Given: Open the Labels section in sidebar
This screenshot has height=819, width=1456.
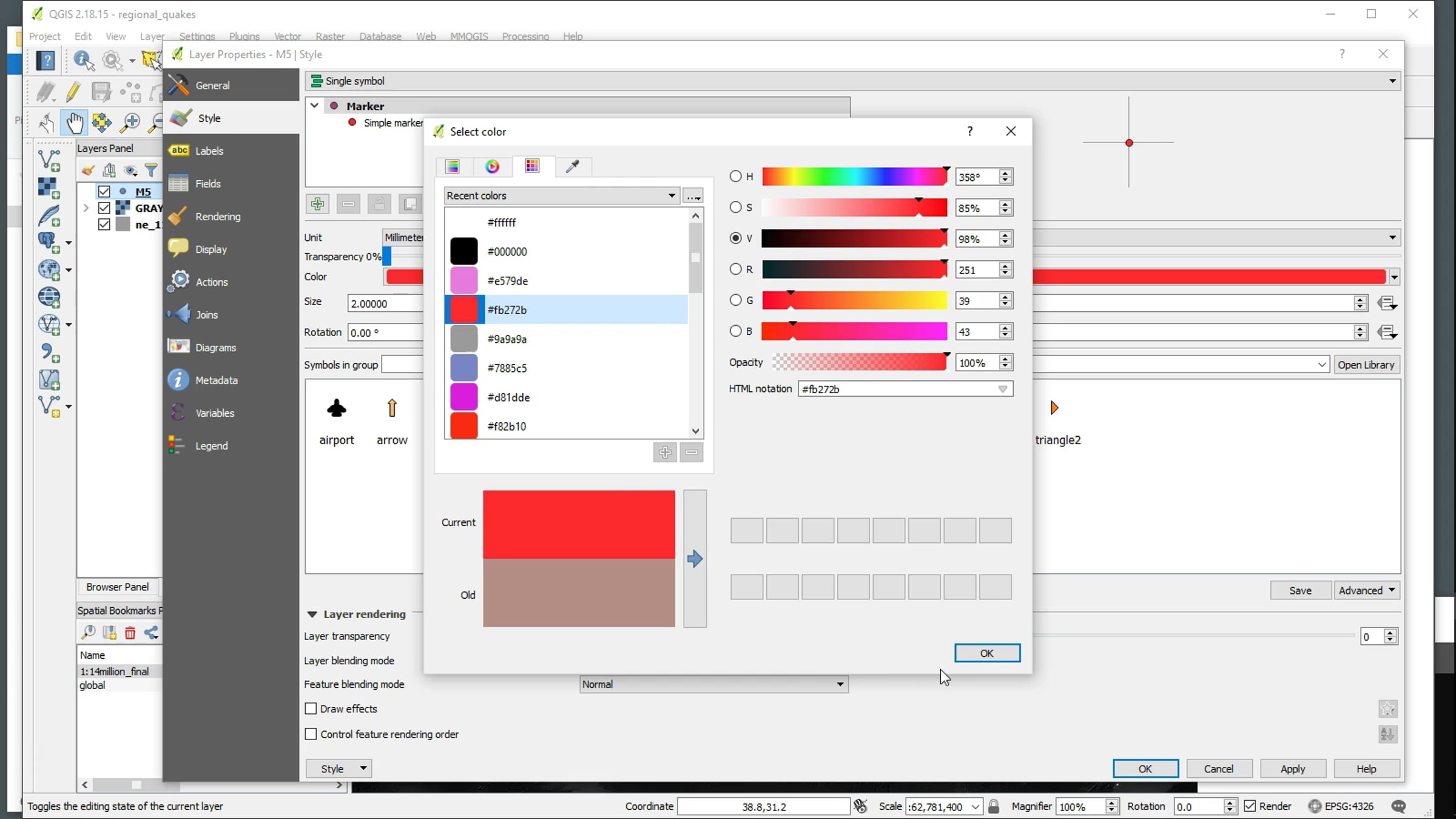Looking at the screenshot, I should 209,151.
